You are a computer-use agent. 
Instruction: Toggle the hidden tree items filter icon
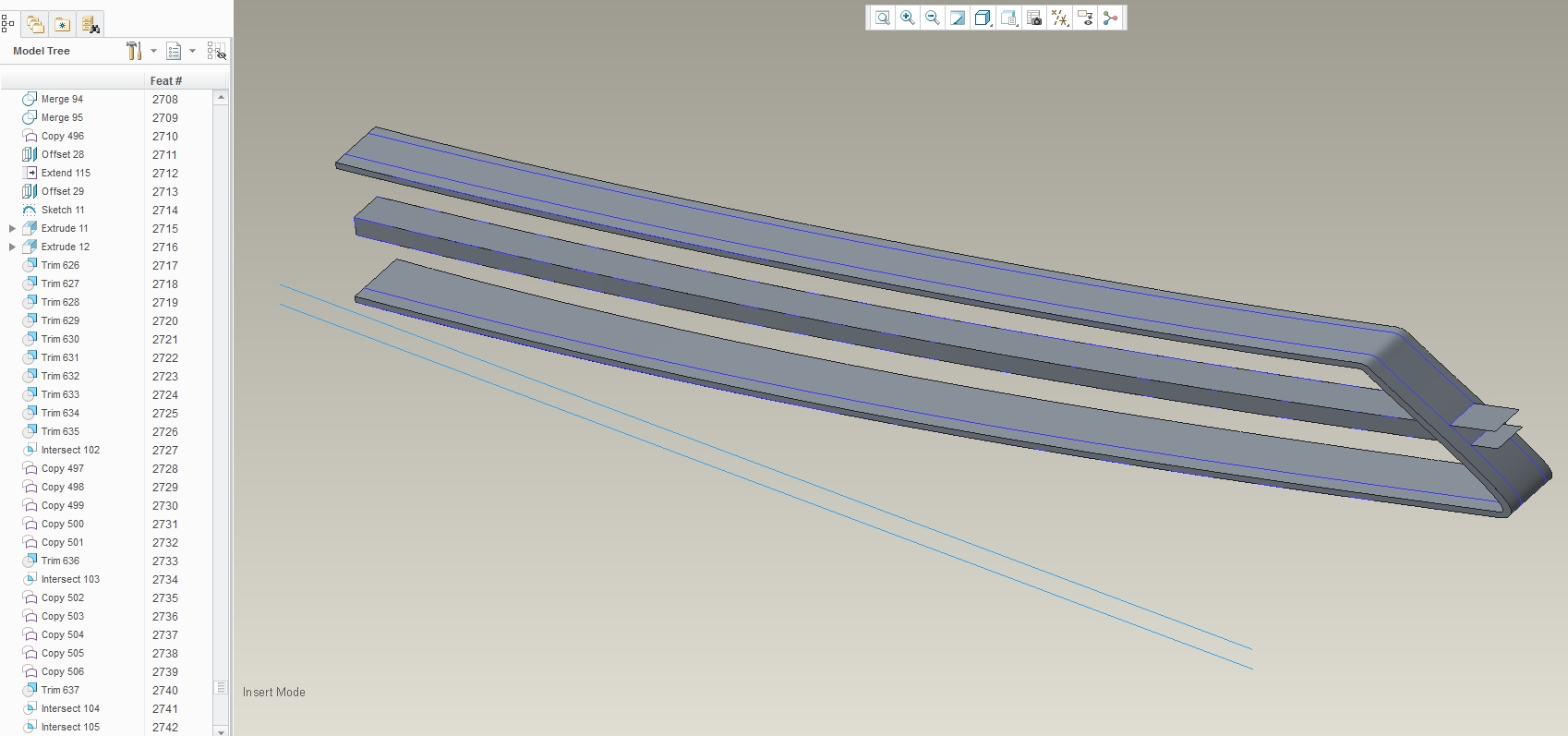click(x=216, y=51)
